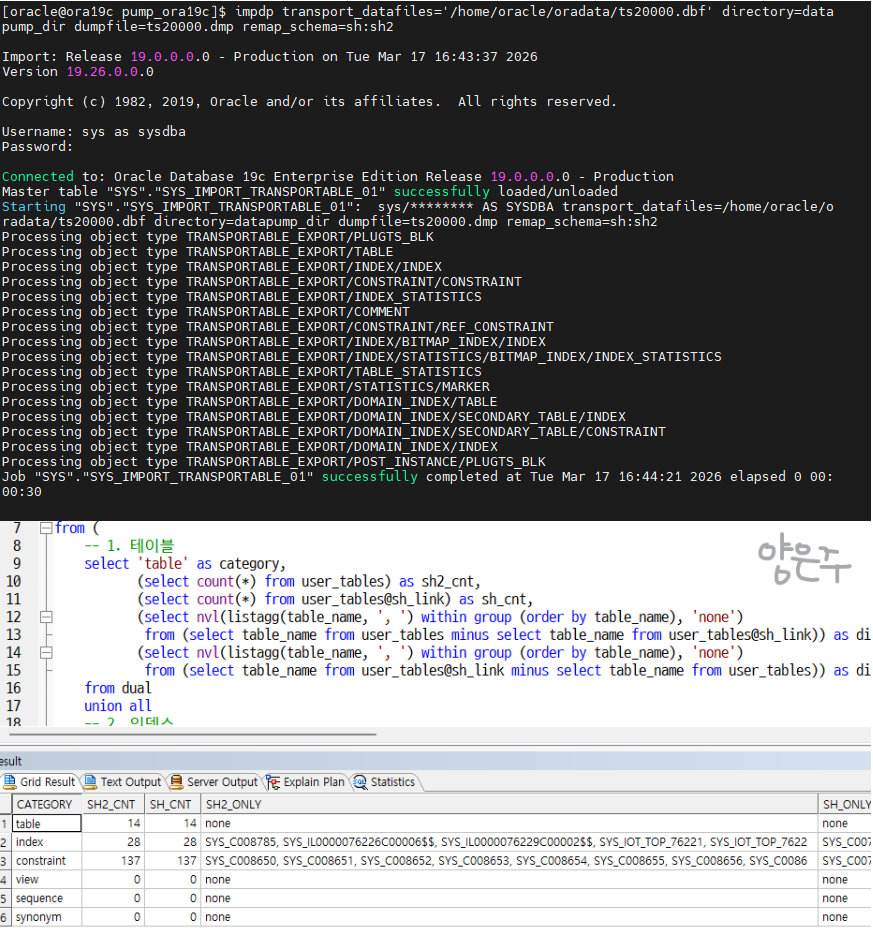Click the SH_CNT column header
Screen dimensions: 873x951
170,804
